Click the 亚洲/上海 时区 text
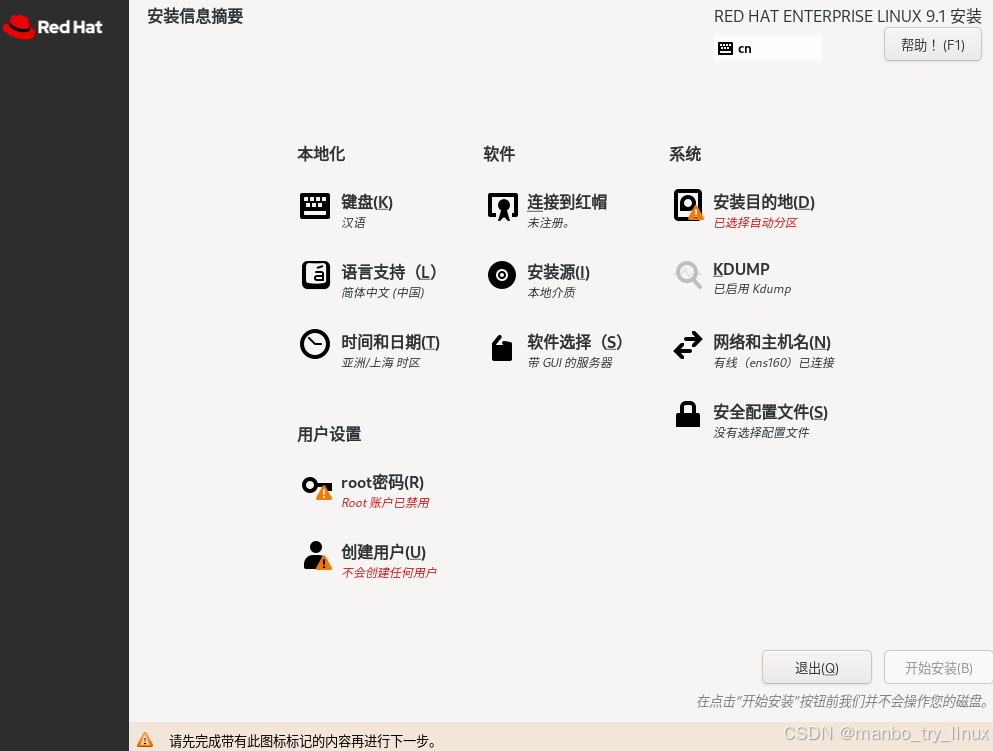 pos(381,363)
